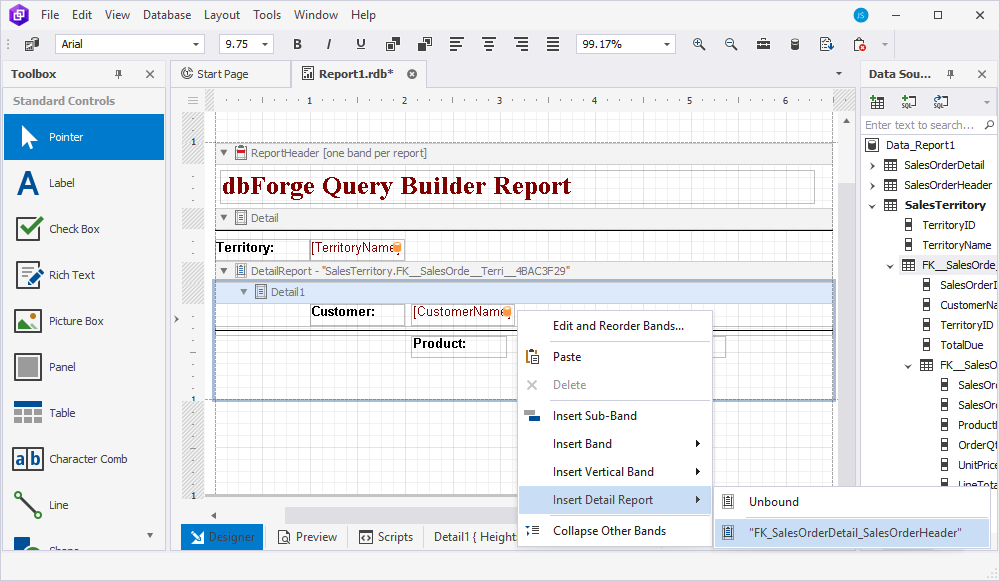Click the report export icon in toolbar
This screenshot has width=1000, height=581.
point(827,44)
